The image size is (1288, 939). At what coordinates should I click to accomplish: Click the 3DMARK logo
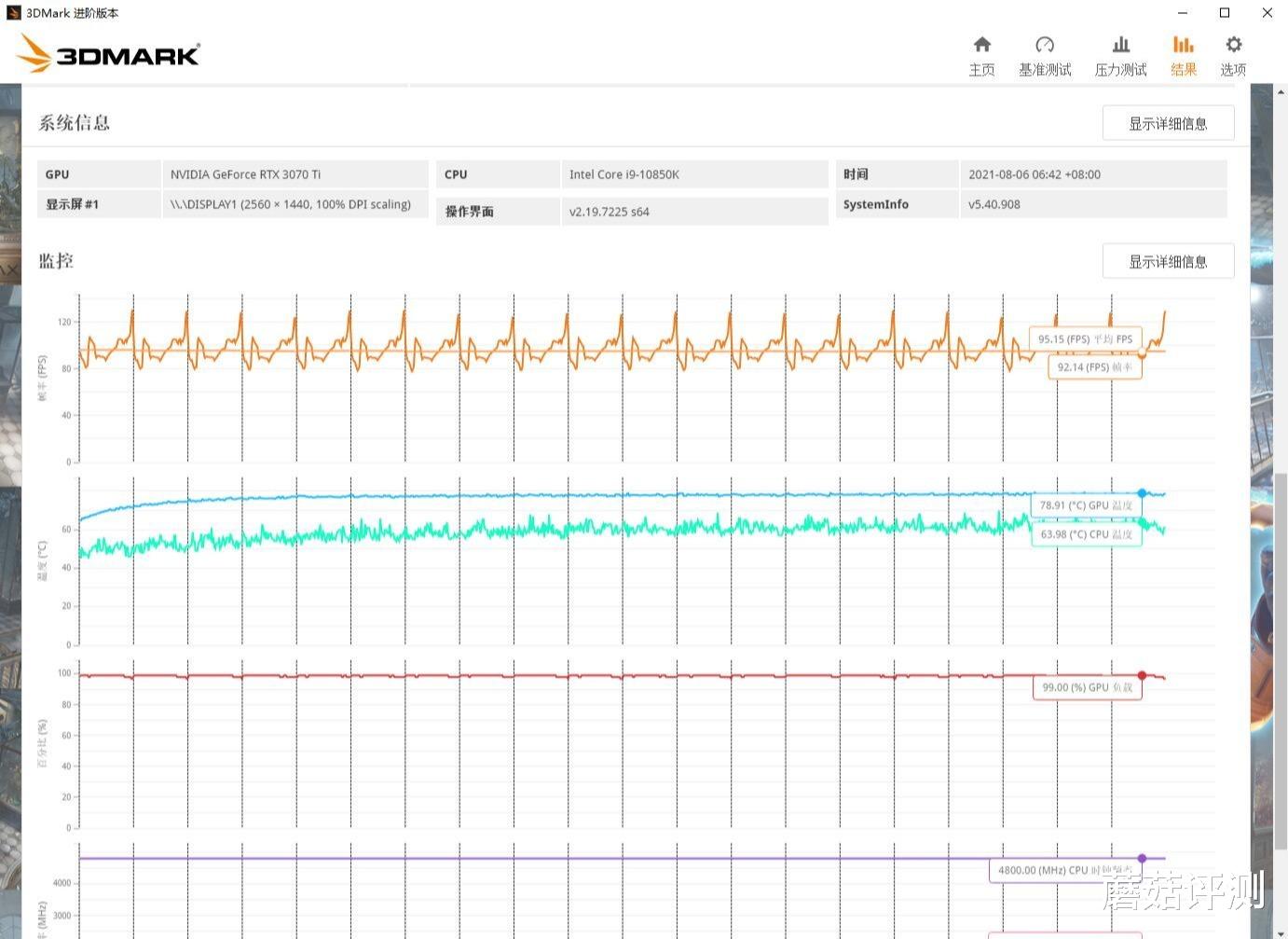(x=107, y=54)
